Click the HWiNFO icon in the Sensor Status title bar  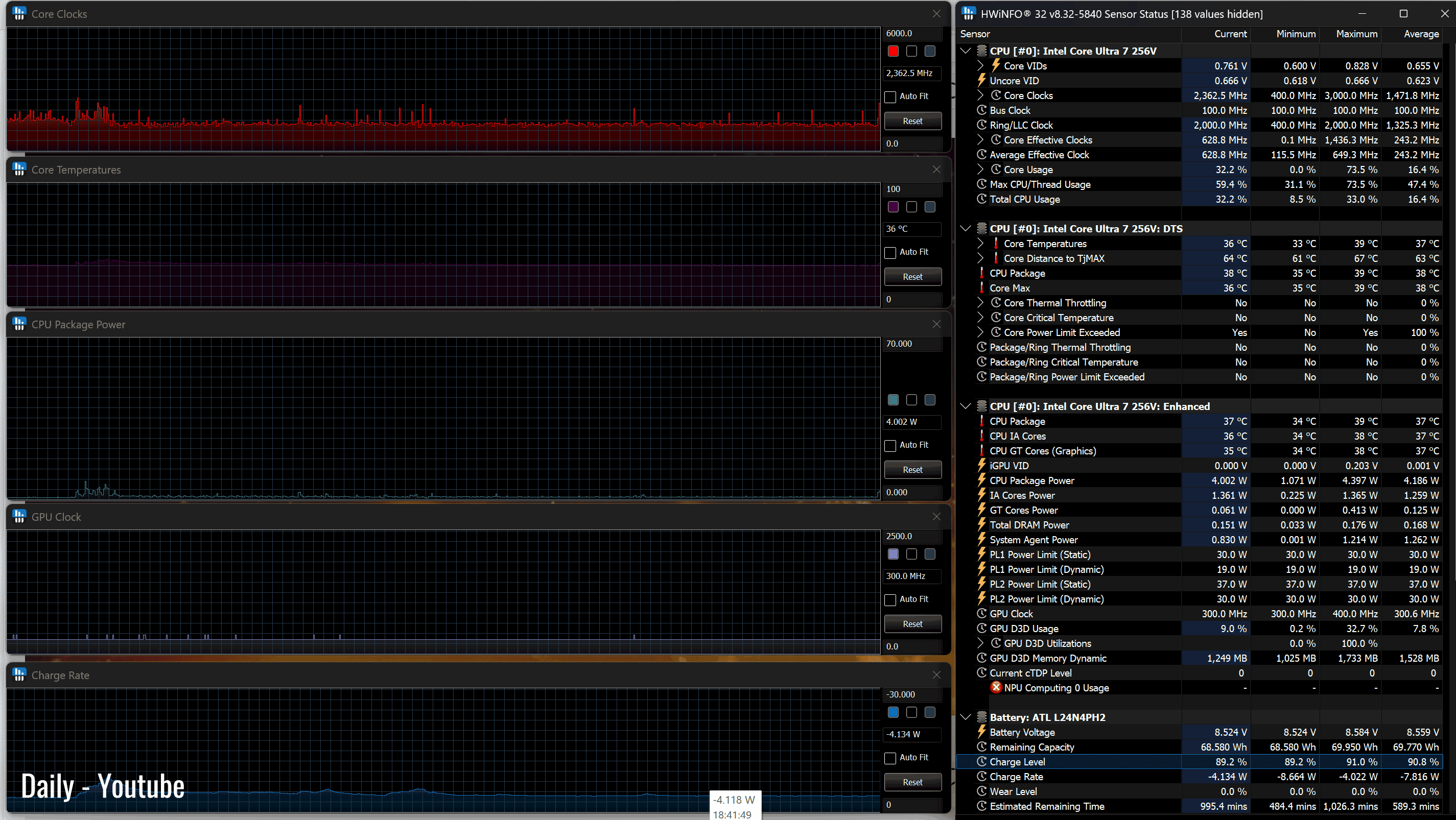968,14
